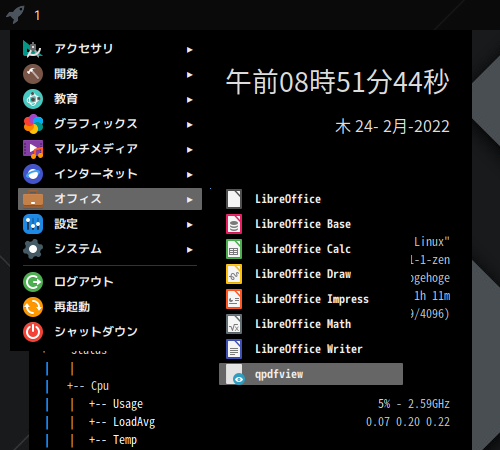
Task: Click the 教育 atom icon
Action: [33, 99]
